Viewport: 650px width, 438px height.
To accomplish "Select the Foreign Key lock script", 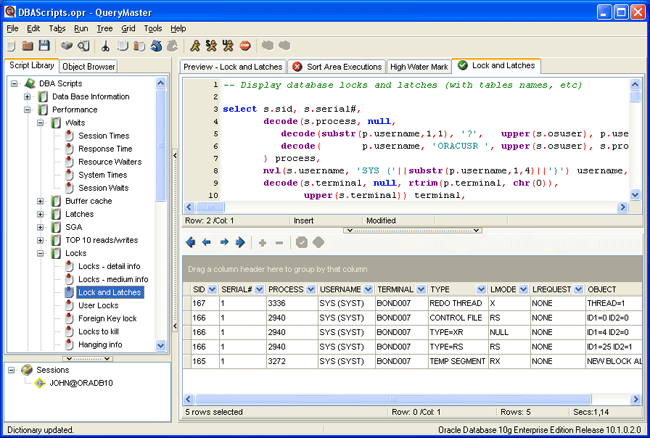I will tap(107, 319).
